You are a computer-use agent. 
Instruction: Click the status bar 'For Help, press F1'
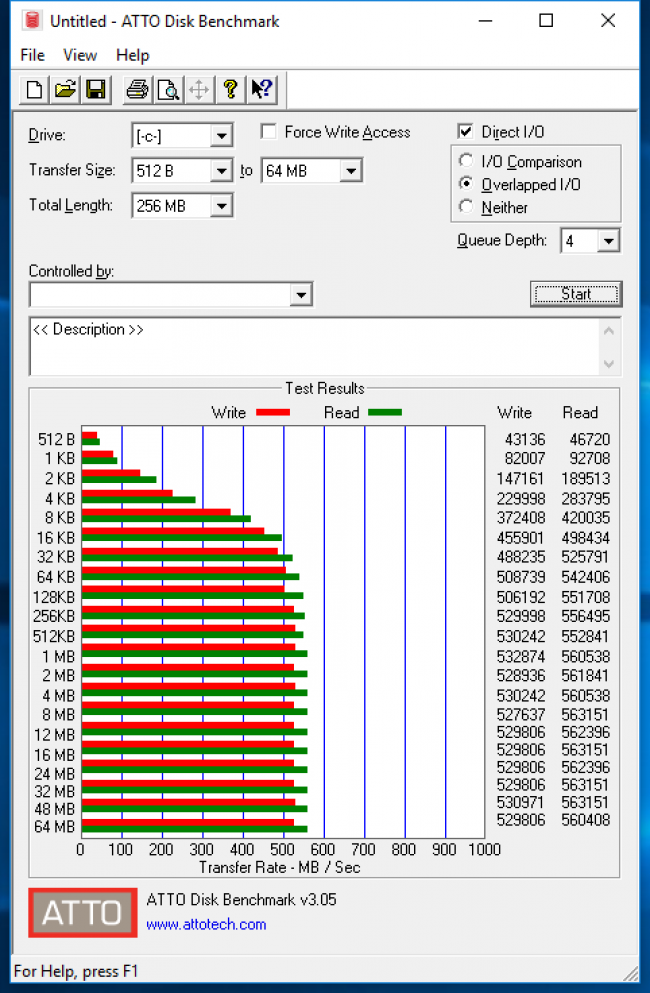pos(76,971)
